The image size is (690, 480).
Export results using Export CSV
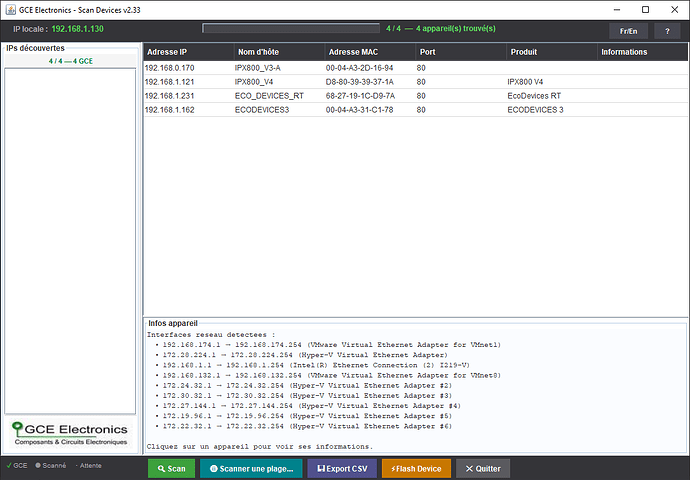coord(342,469)
